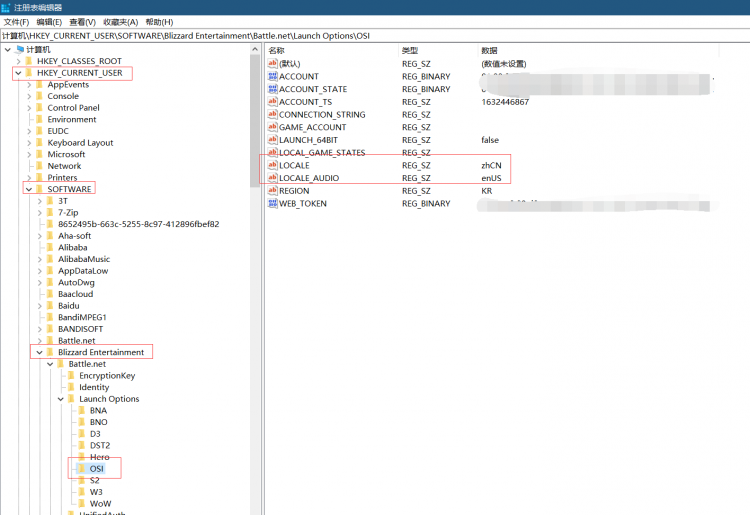This screenshot has width=750, height=515.
Task: Select the false data of LAUNCH_64BIT
Action: pyautogui.click(x=490, y=140)
